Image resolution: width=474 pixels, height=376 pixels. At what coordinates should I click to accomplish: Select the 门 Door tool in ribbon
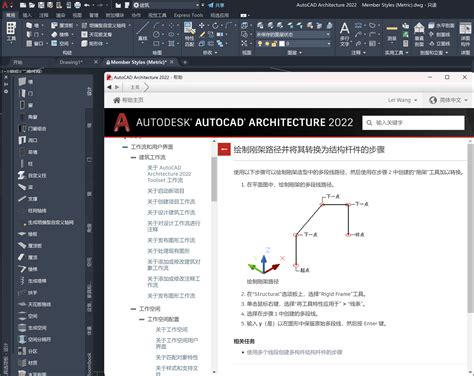coord(32,34)
